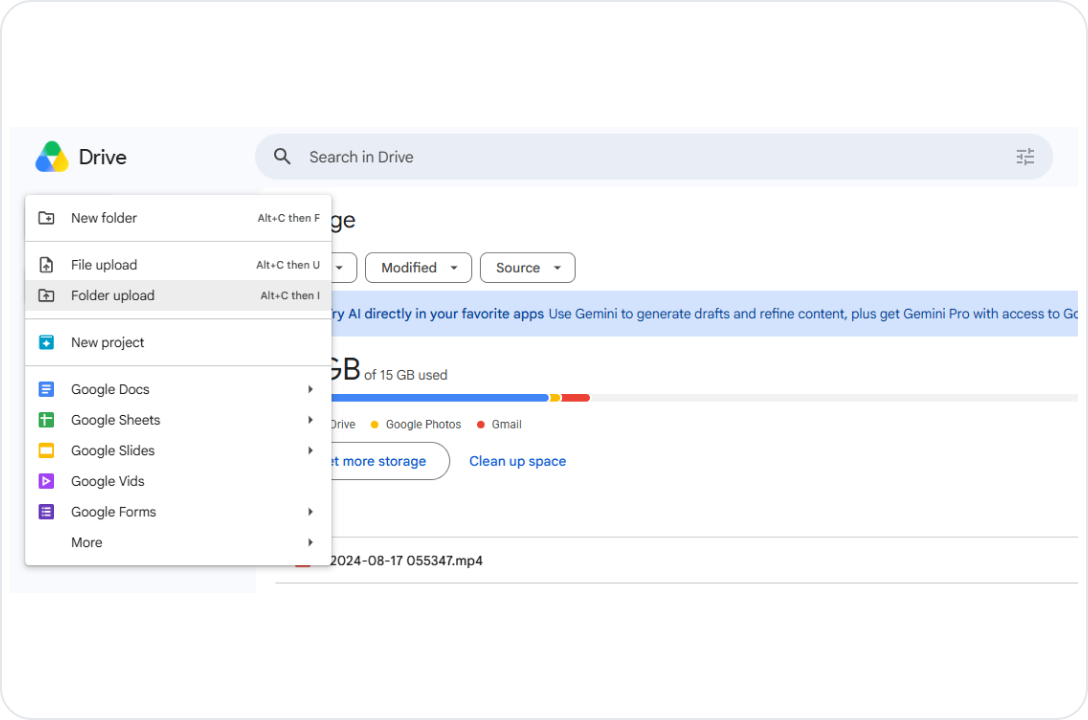The width and height of the screenshot is (1088, 720).
Task: Click the yellow Google Photos legend dot
Action: pyautogui.click(x=375, y=425)
